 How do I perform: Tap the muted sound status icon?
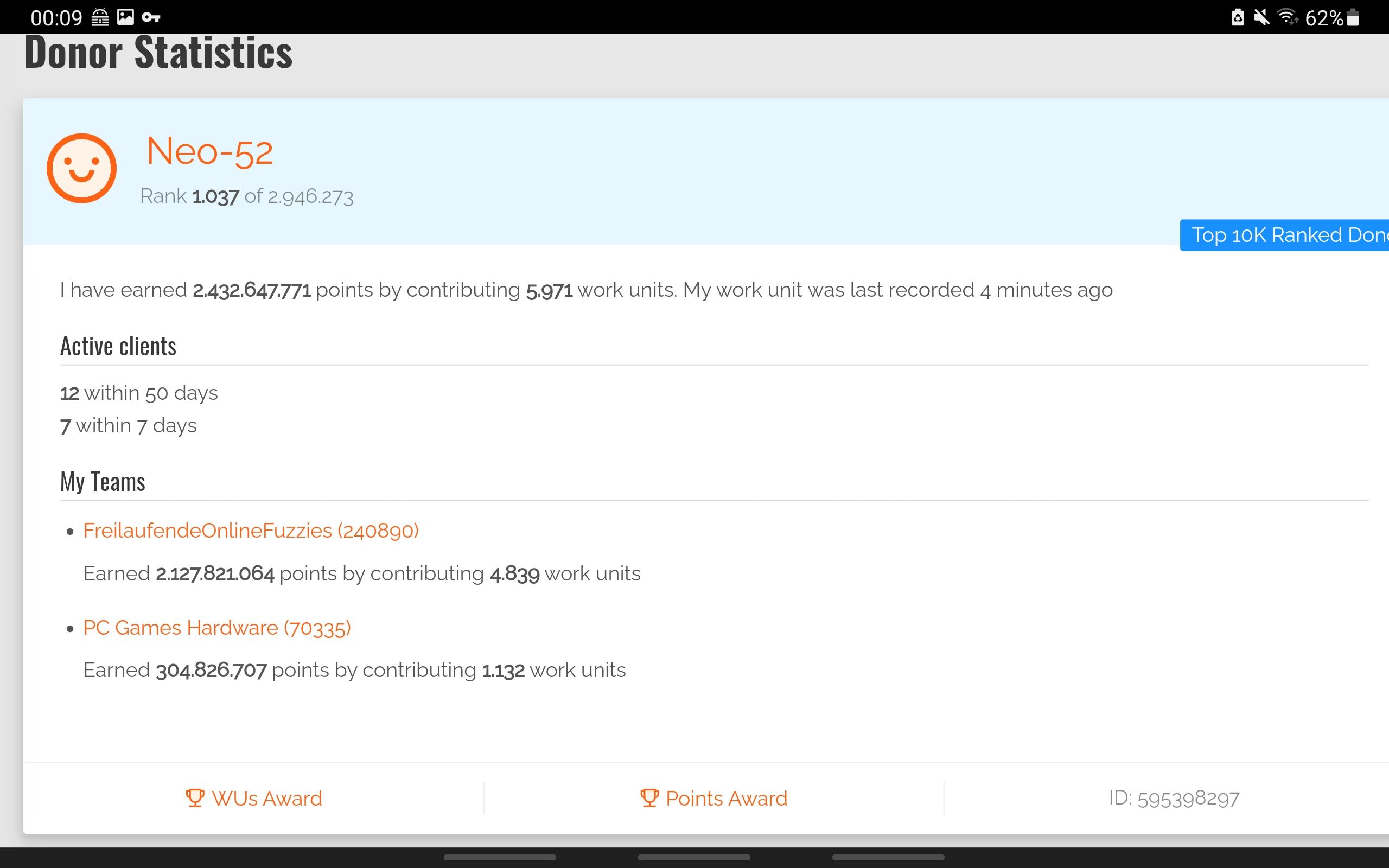tap(1261, 18)
